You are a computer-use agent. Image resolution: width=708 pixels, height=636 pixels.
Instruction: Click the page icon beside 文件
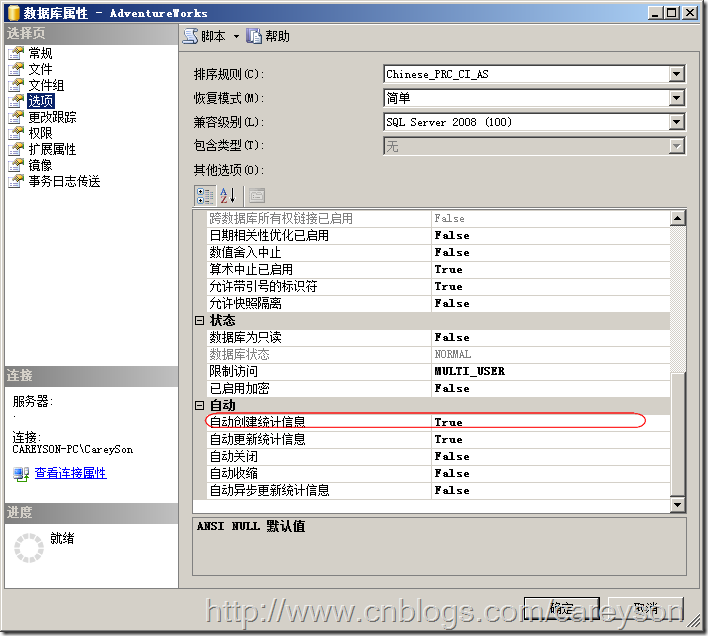click(x=16, y=69)
